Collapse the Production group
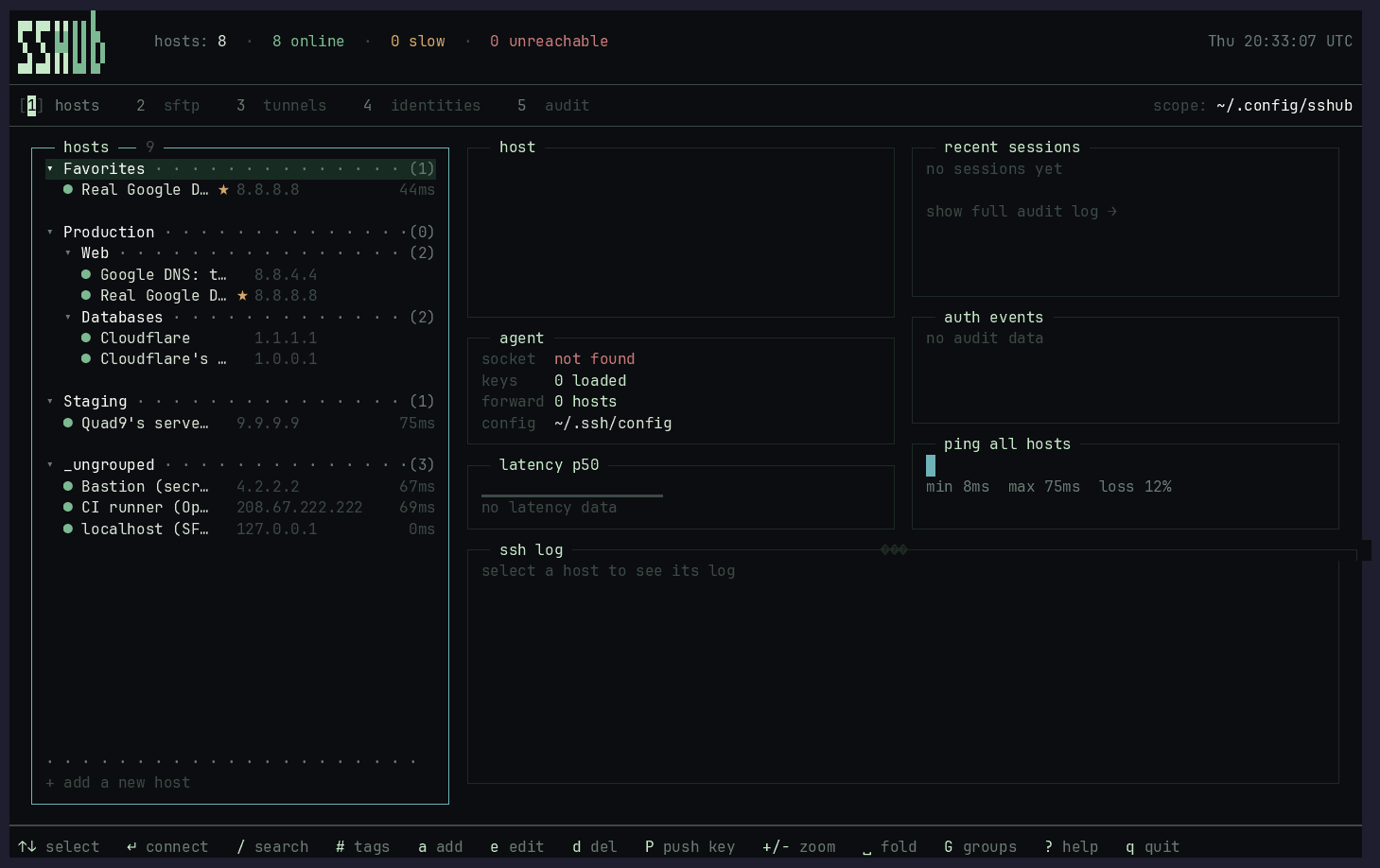The image size is (1380, 868). (50, 232)
